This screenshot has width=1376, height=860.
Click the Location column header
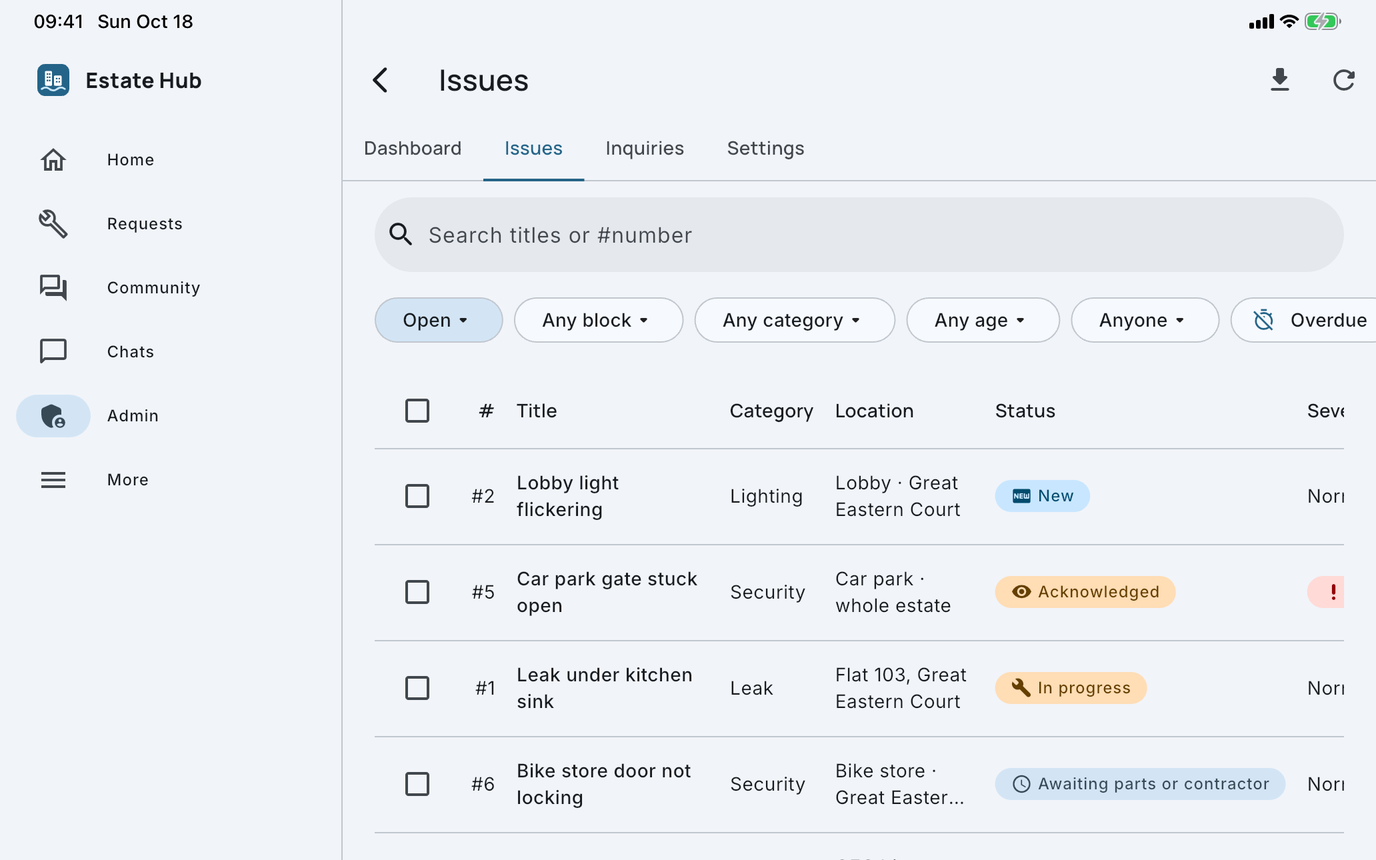click(x=874, y=411)
